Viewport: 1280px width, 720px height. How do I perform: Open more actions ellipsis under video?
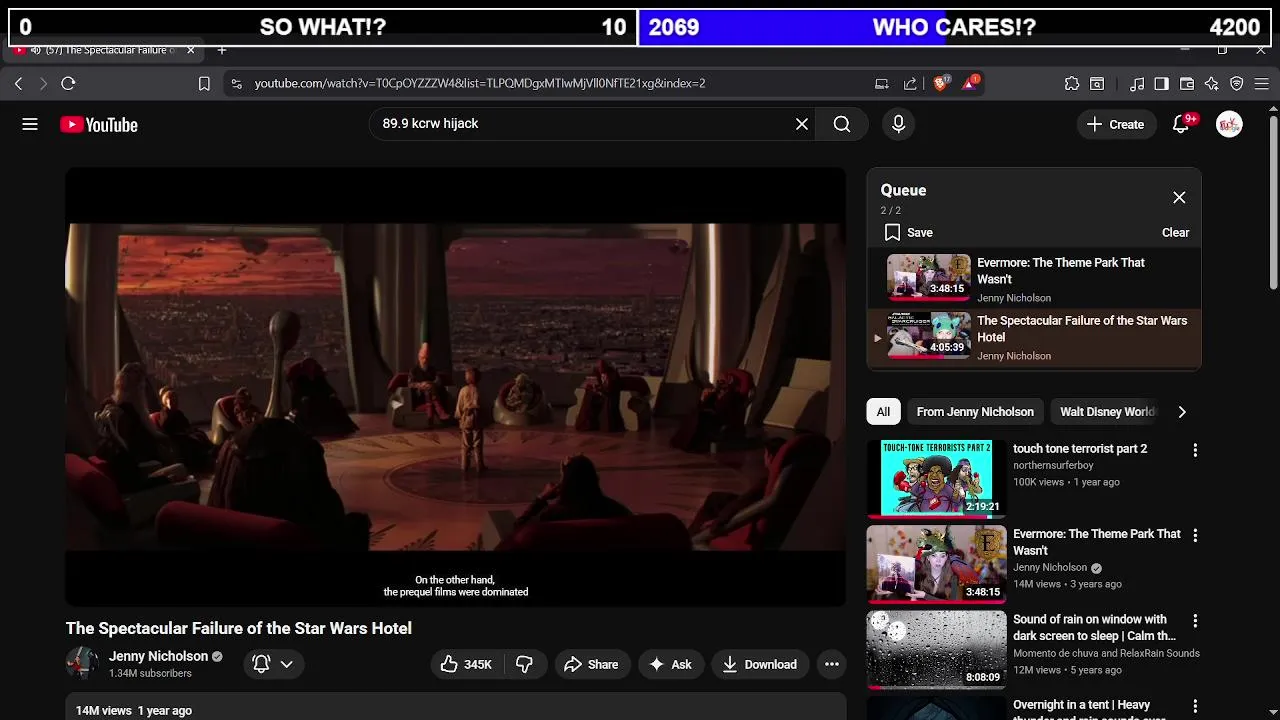point(832,664)
